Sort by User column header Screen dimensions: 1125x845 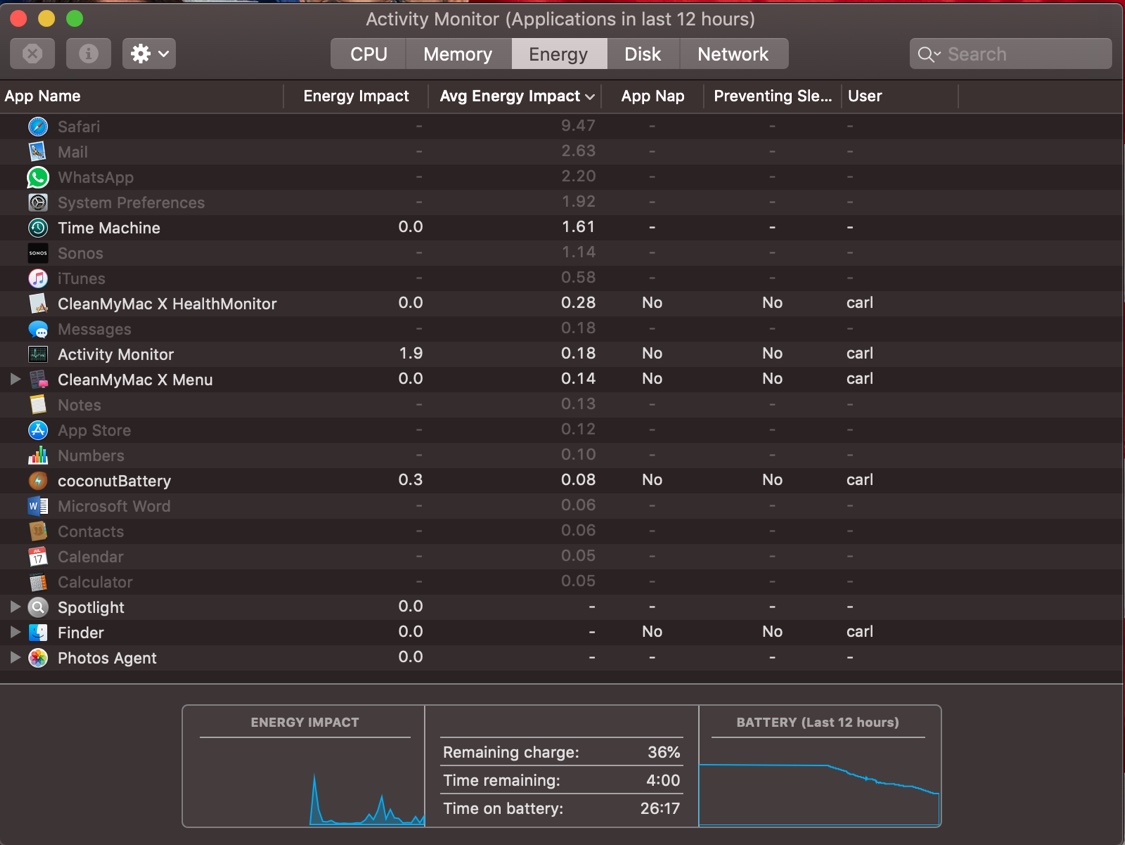(900, 96)
